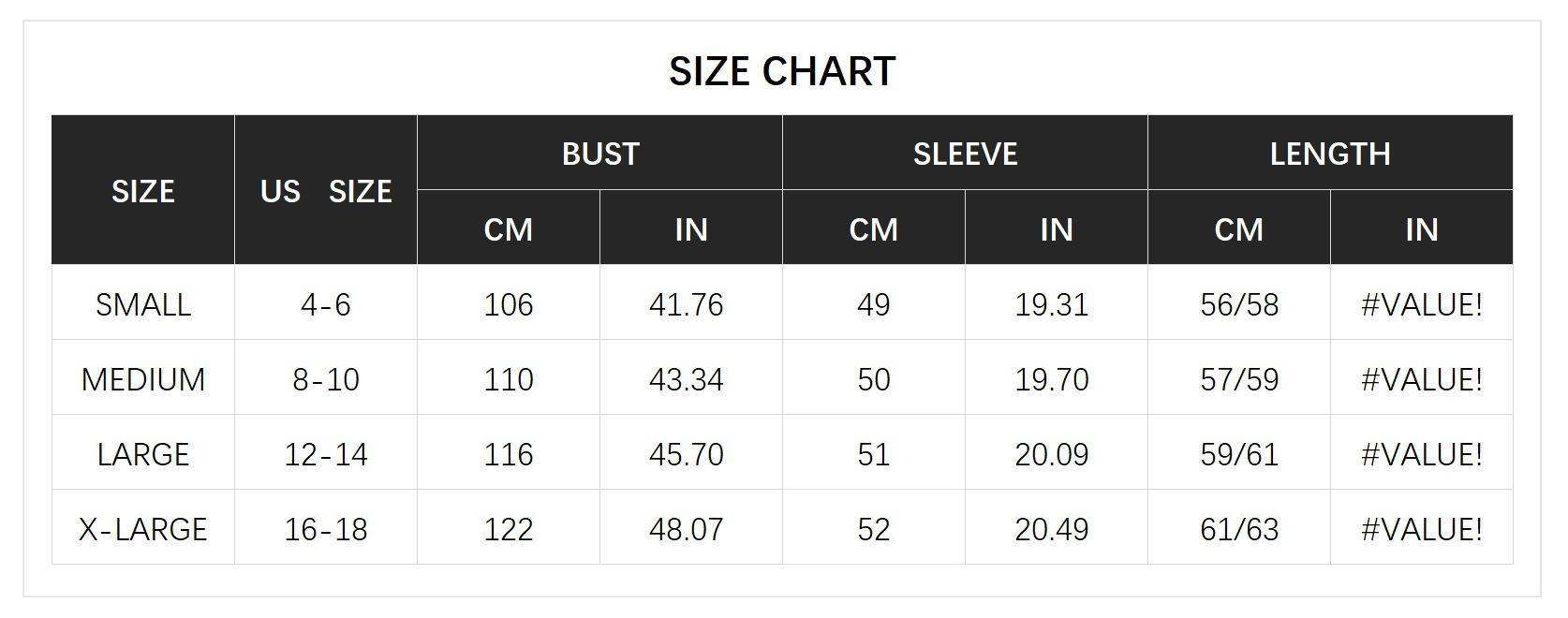Image resolution: width=1568 pixels, height=618 pixels.
Task: Click the 61/63 length cell
Action: 1238,529
